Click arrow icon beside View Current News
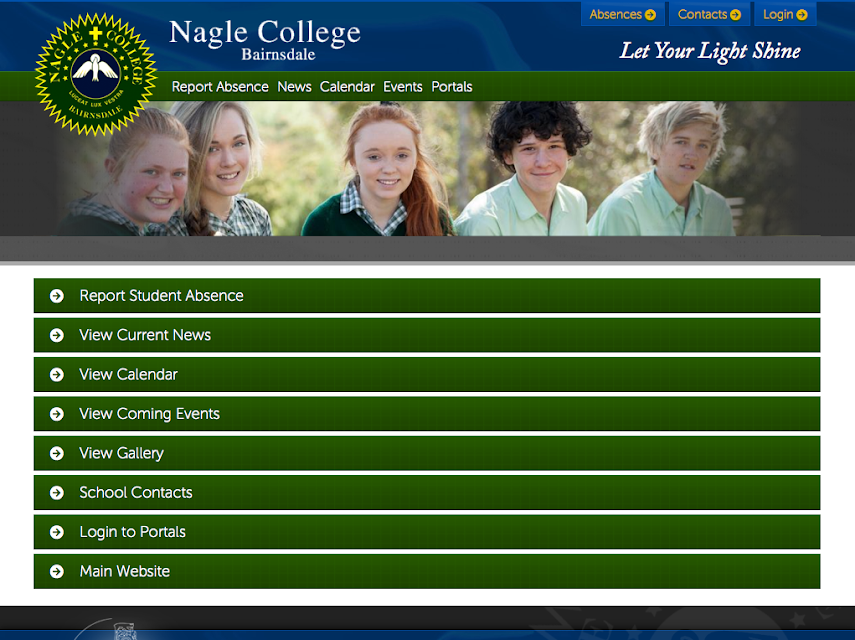855x640 pixels. (x=57, y=335)
